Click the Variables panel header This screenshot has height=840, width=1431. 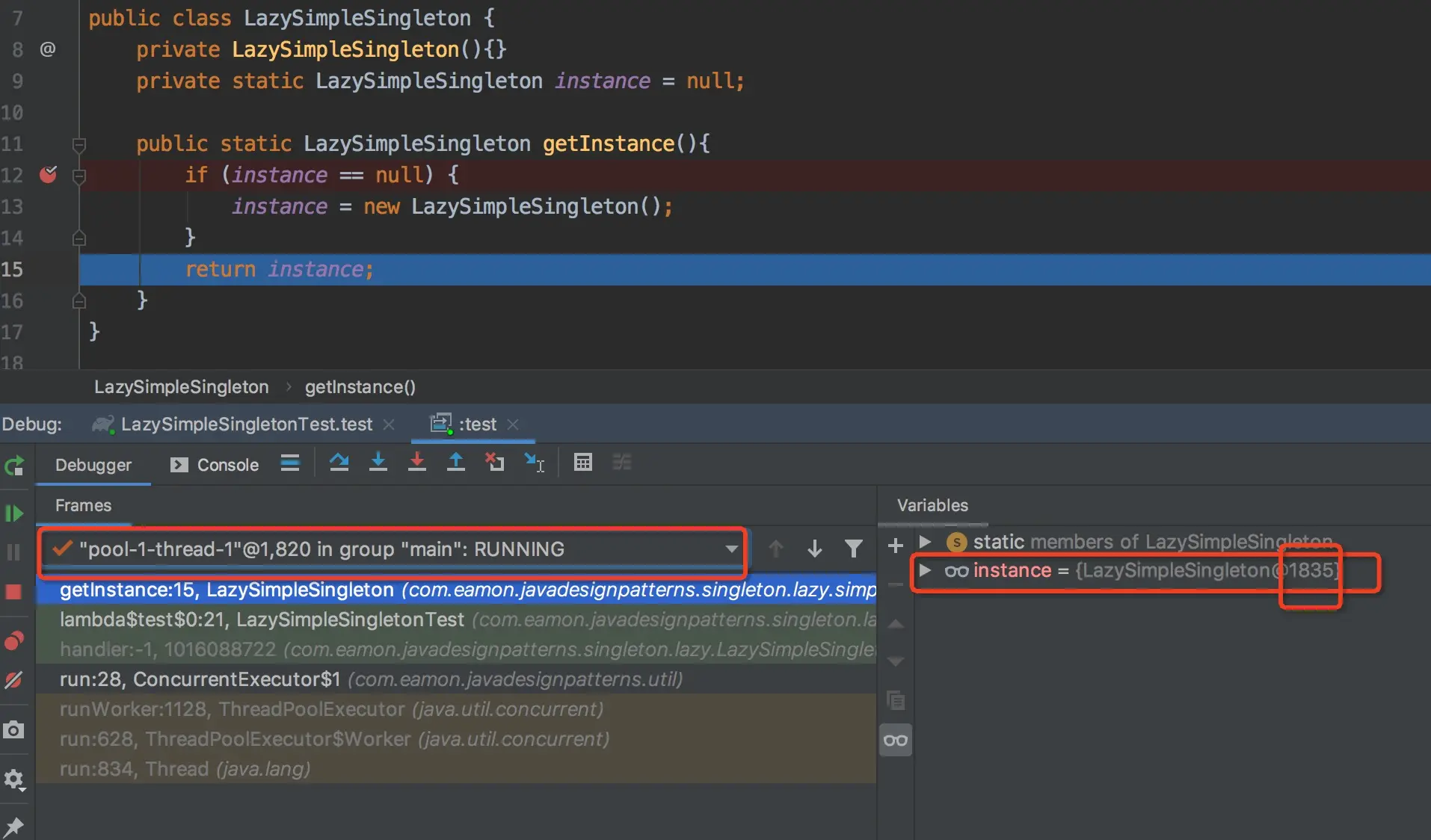click(x=932, y=505)
